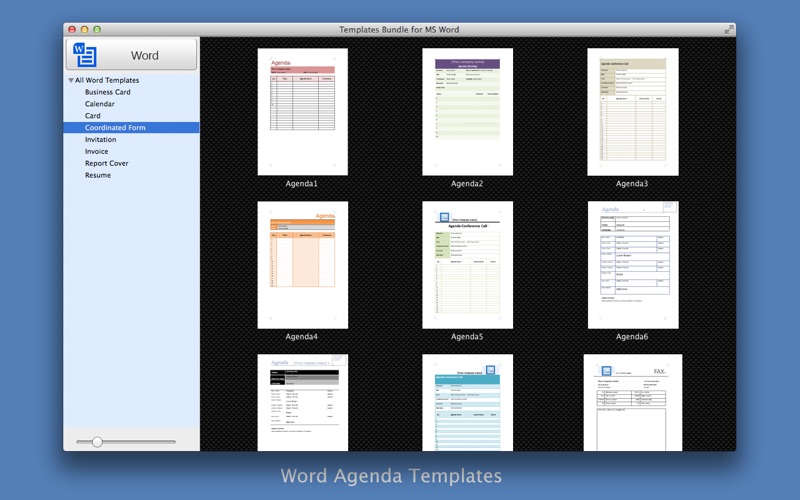This screenshot has width=800, height=500.
Task: Collapse the All Word Templates tree
Action: (71, 80)
